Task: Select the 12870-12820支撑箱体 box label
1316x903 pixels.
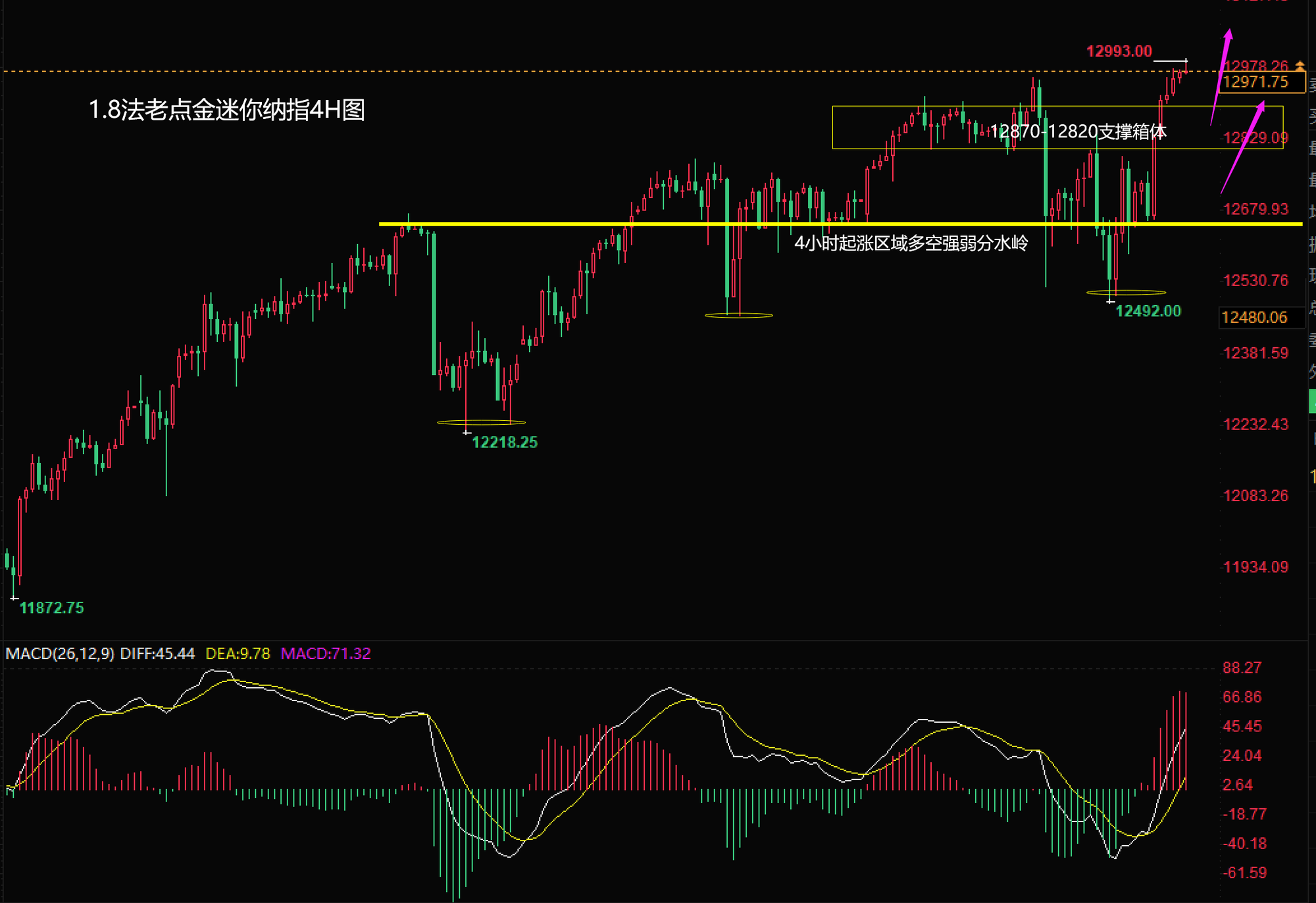Action: point(1078,132)
